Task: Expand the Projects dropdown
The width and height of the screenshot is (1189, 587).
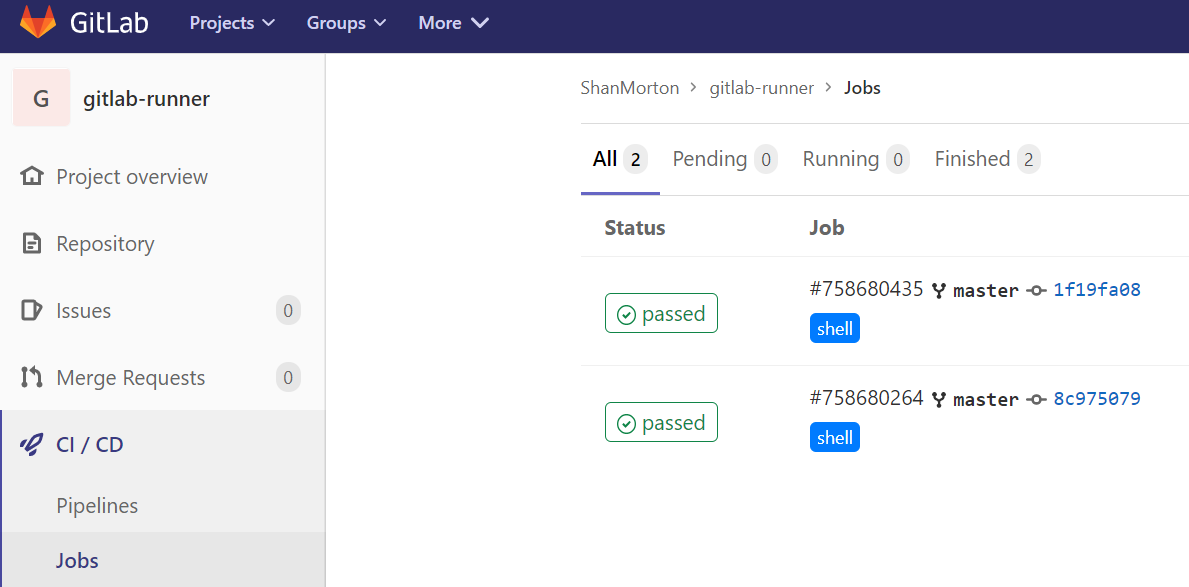Action: point(231,22)
